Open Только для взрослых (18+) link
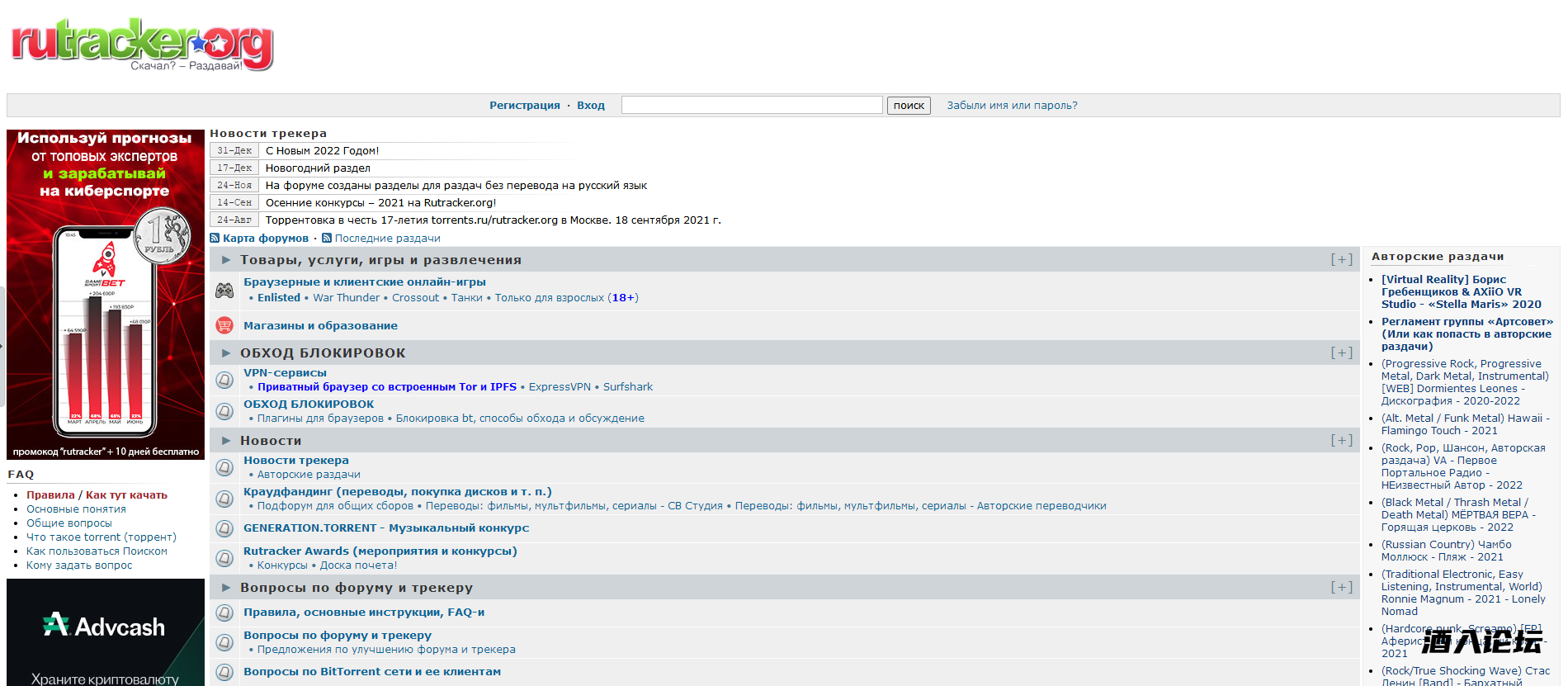The height and width of the screenshot is (686, 1568). coord(567,298)
